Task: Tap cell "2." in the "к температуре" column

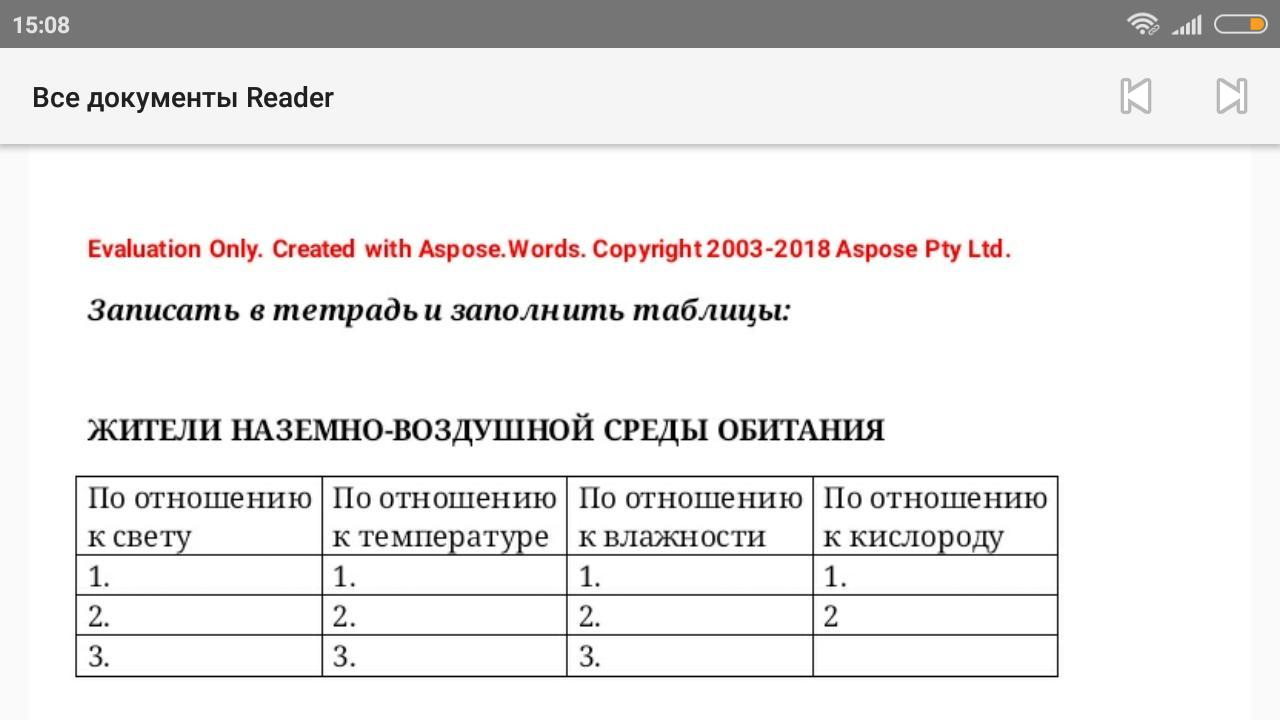Action: [x=444, y=616]
